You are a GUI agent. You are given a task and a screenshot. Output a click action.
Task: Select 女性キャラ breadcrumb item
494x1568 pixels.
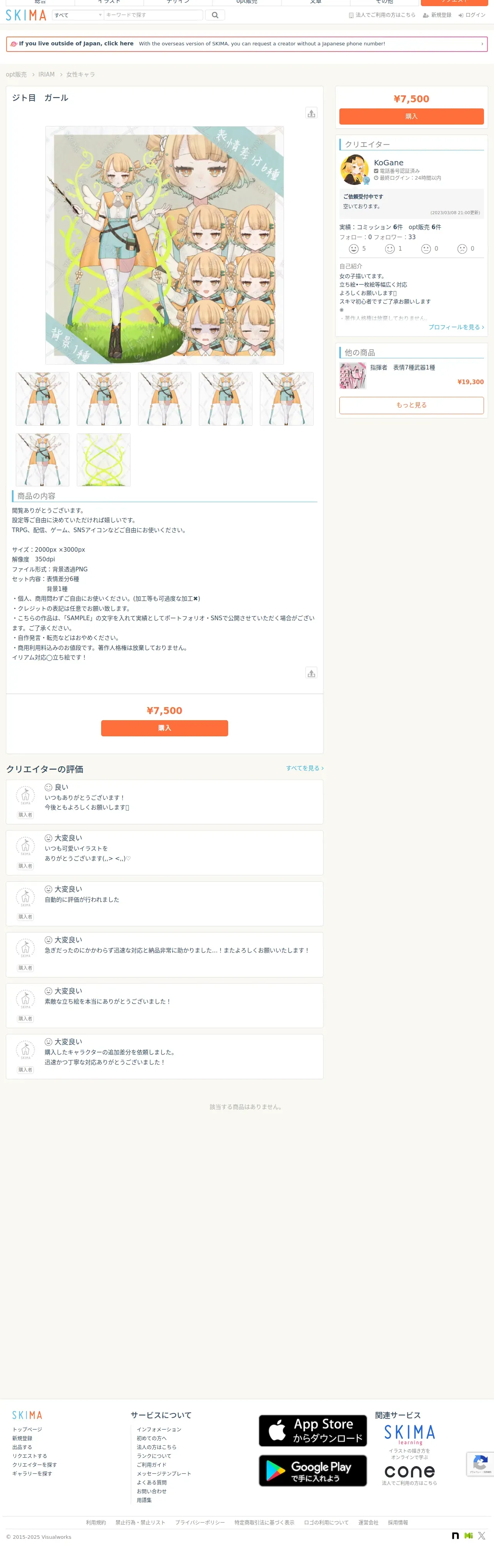(x=80, y=75)
